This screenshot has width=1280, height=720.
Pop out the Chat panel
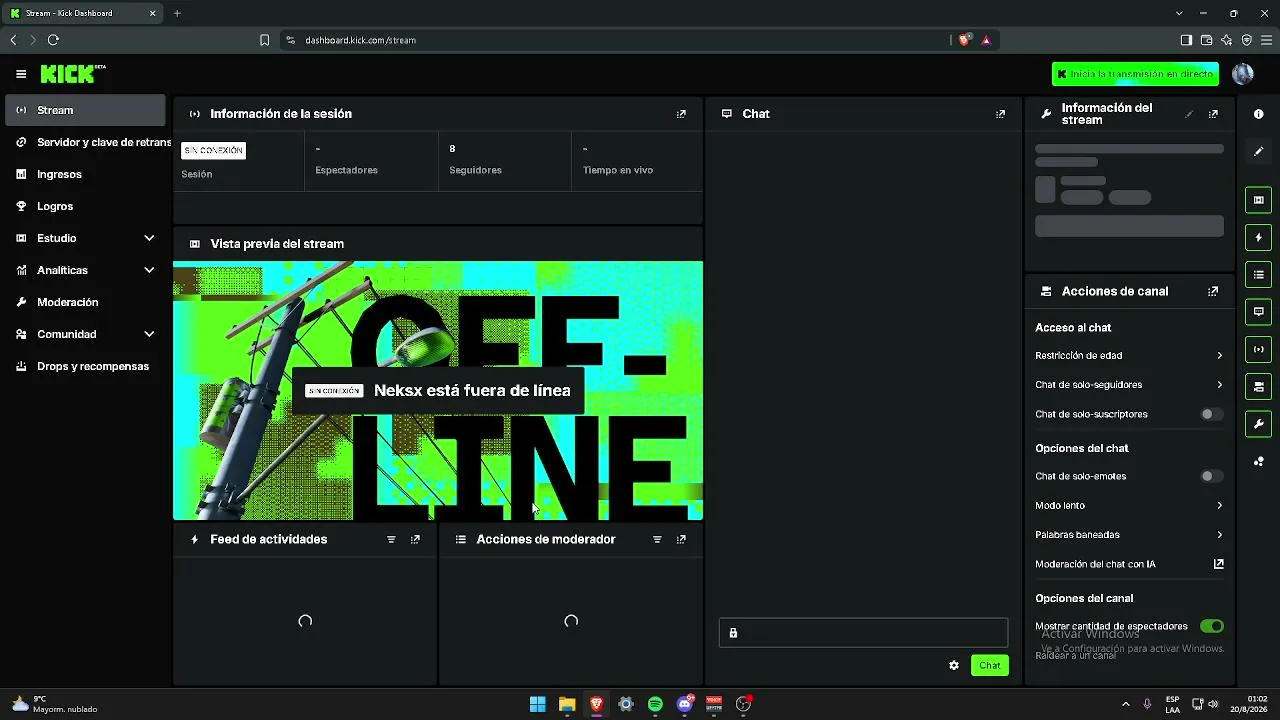pos(1000,114)
